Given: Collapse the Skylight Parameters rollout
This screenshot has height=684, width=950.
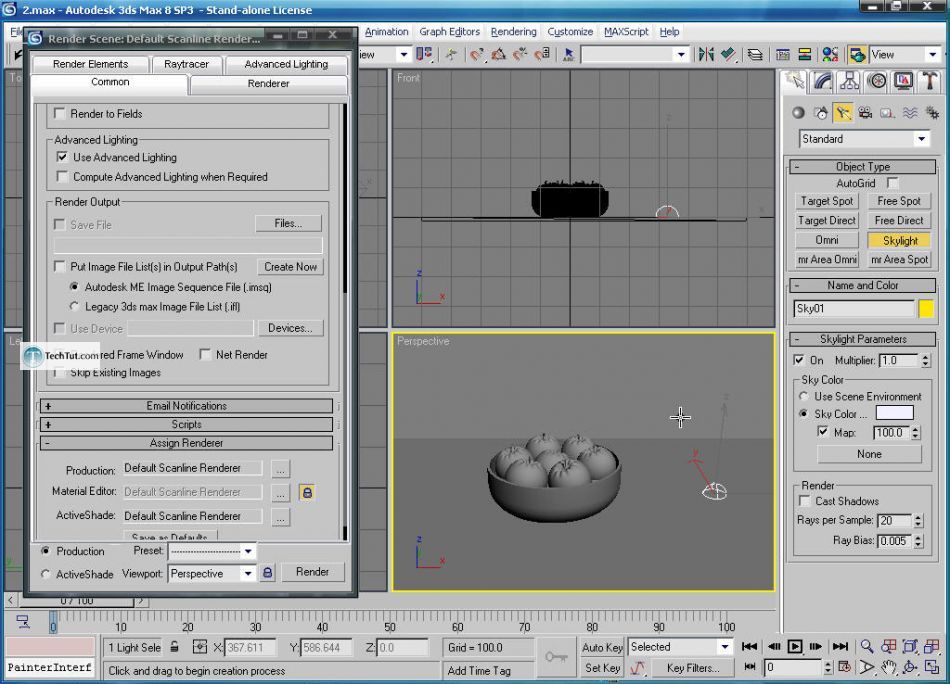Looking at the screenshot, I should click(863, 339).
